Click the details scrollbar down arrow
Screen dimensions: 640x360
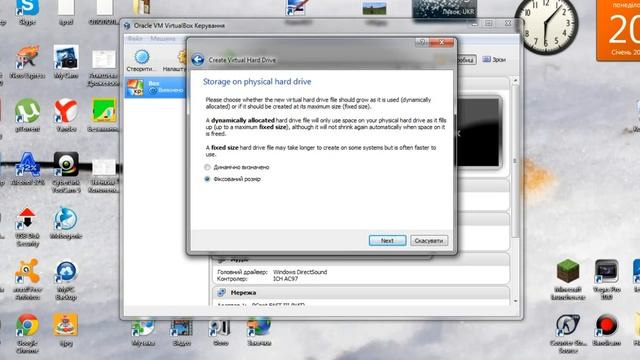pos(516,301)
